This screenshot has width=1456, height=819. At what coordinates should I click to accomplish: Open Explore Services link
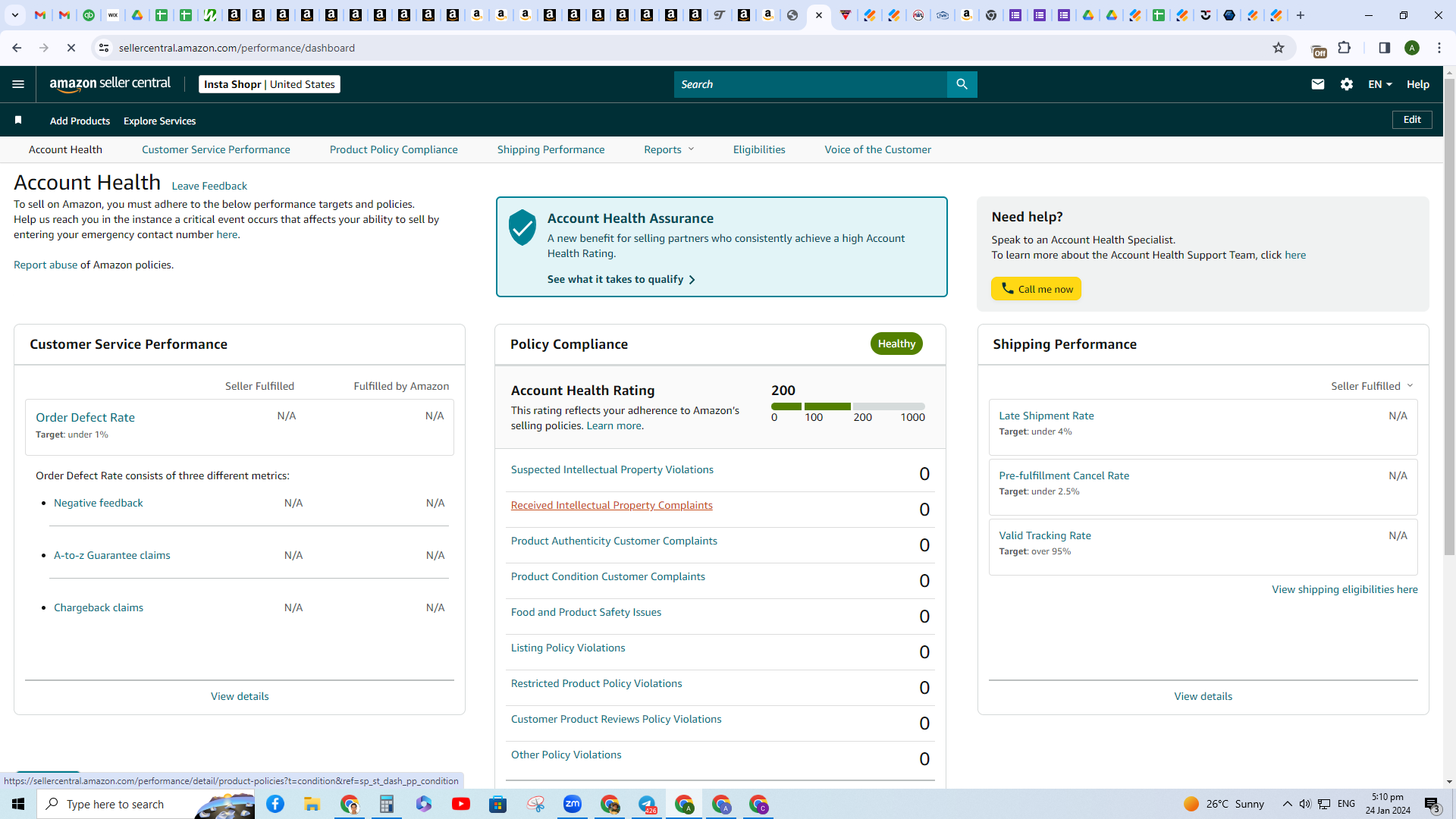160,121
